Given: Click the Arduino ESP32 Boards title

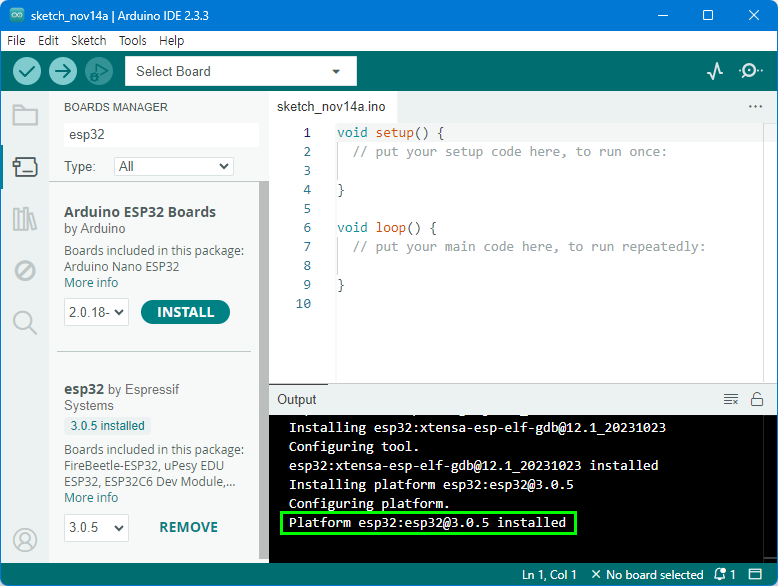Looking at the screenshot, I should pos(140,212).
